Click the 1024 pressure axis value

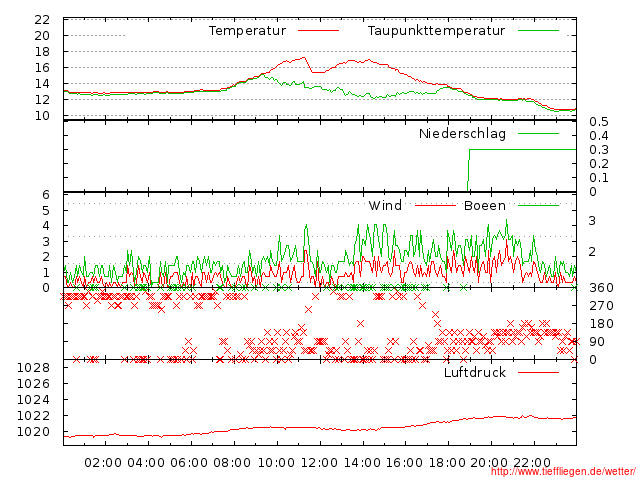pyautogui.click(x=33, y=400)
